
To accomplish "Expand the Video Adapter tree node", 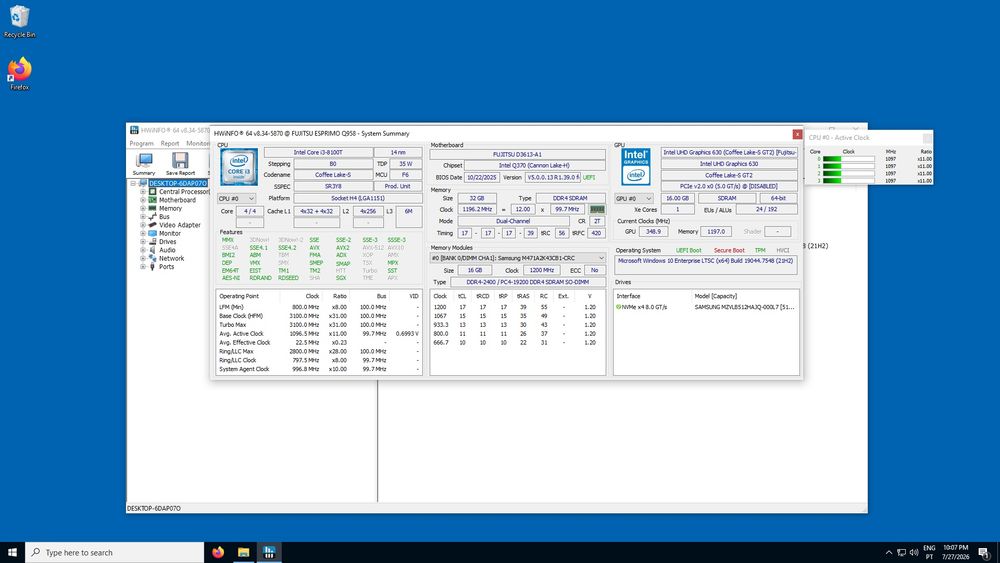I will [x=143, y=224].
